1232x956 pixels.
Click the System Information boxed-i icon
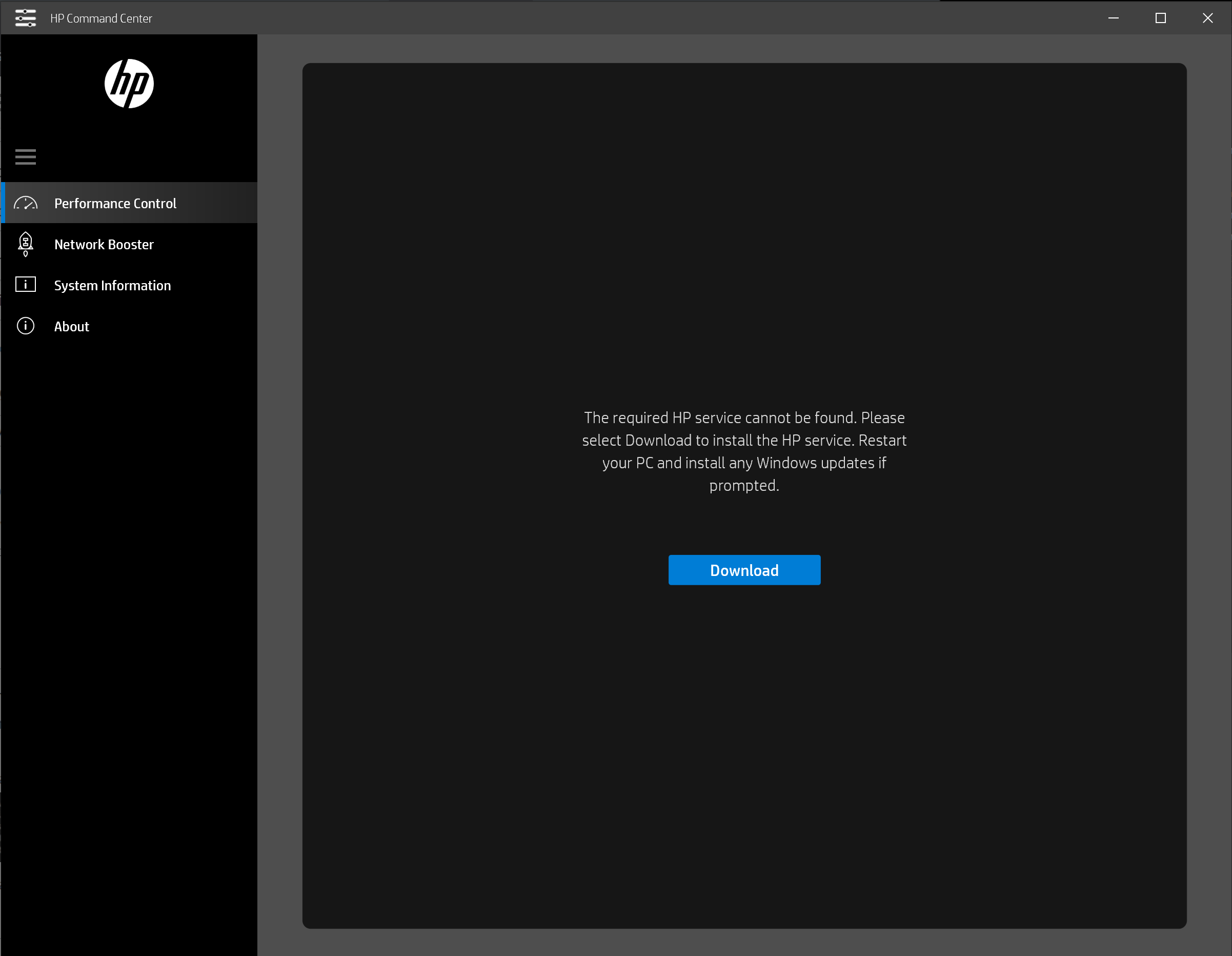26,285
